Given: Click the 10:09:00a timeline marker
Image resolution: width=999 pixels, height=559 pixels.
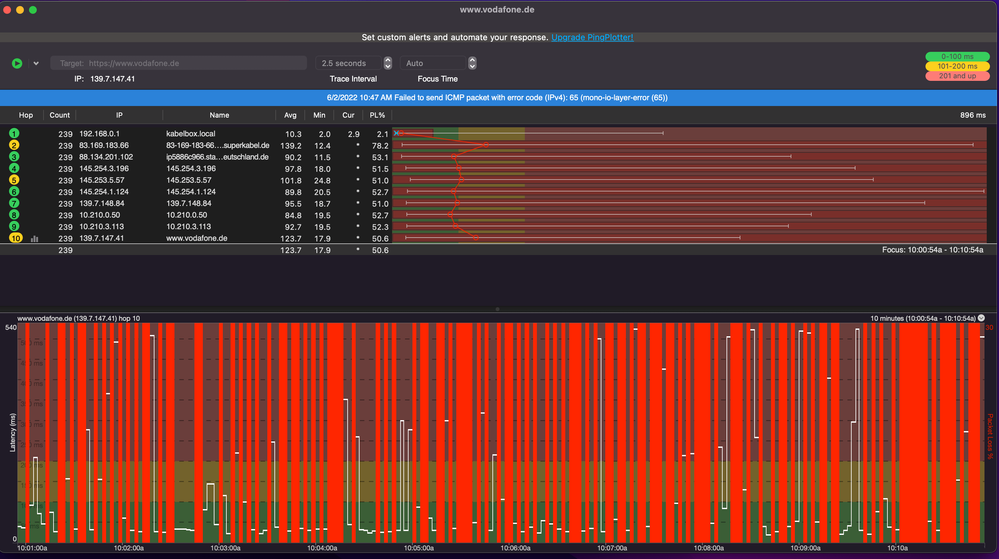Looking at the screenshot, I should click(x=805, y=548).
